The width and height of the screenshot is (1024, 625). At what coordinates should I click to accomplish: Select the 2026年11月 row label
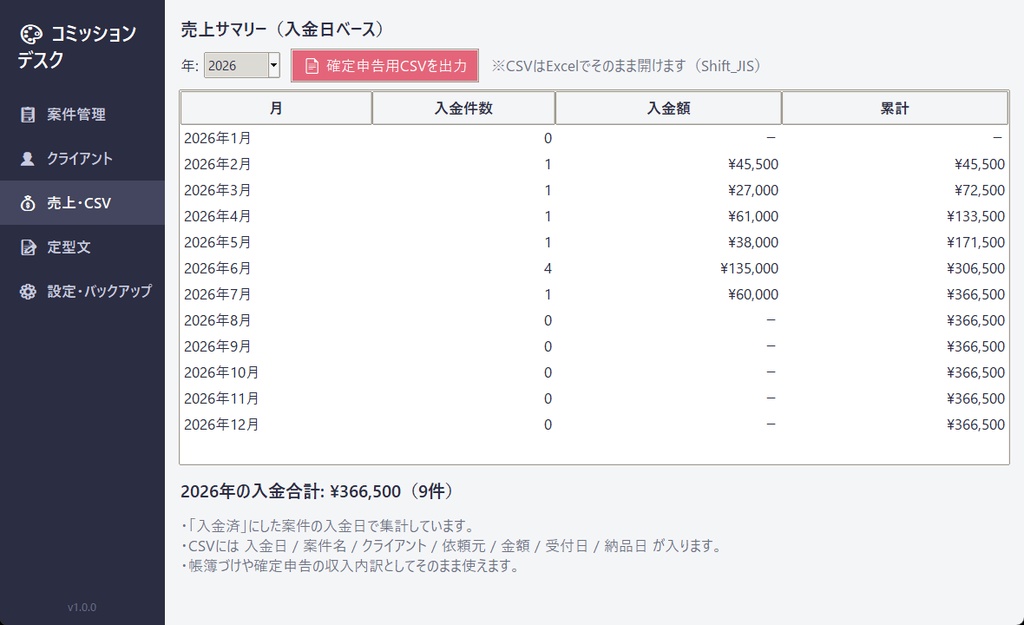click(221, 399)
